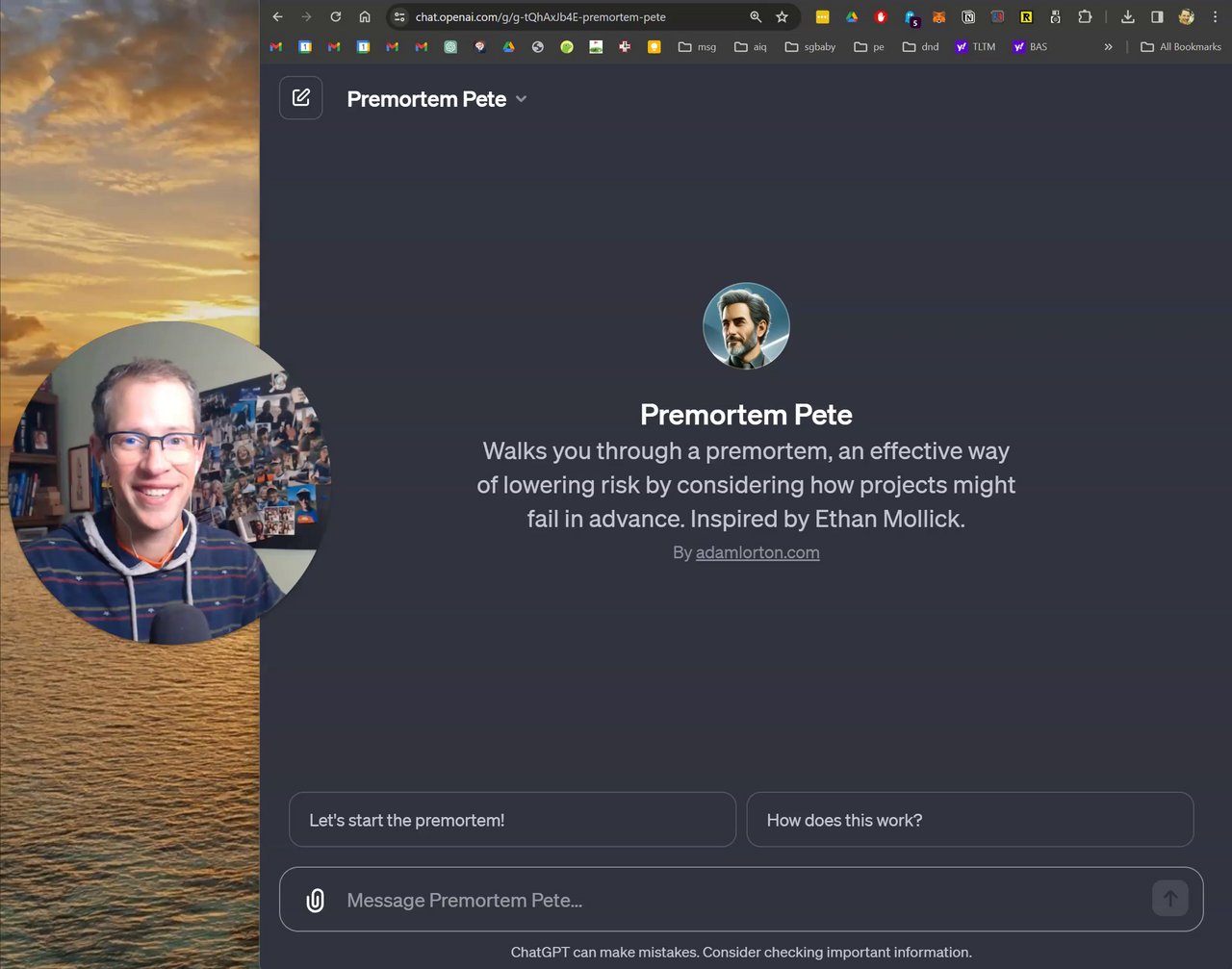This screenshot has height=969, width=1232.
Task: Open the page zoom magnifier control
Action: click(756, 16)
